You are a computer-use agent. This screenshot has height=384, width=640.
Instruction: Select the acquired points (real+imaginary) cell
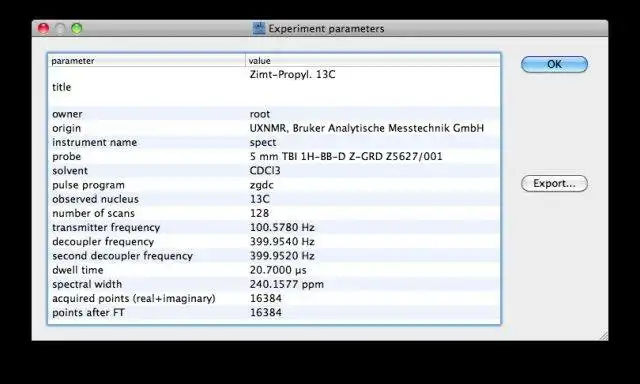point(133,298)
